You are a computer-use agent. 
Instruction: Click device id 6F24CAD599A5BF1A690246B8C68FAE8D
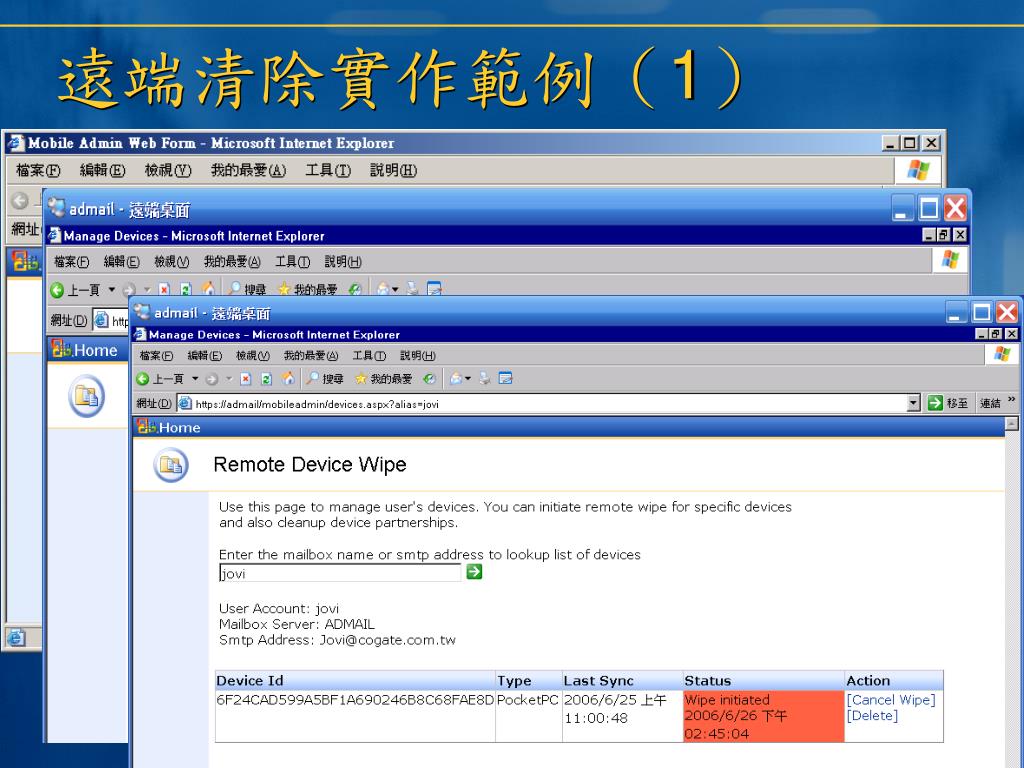coord(355,700)
